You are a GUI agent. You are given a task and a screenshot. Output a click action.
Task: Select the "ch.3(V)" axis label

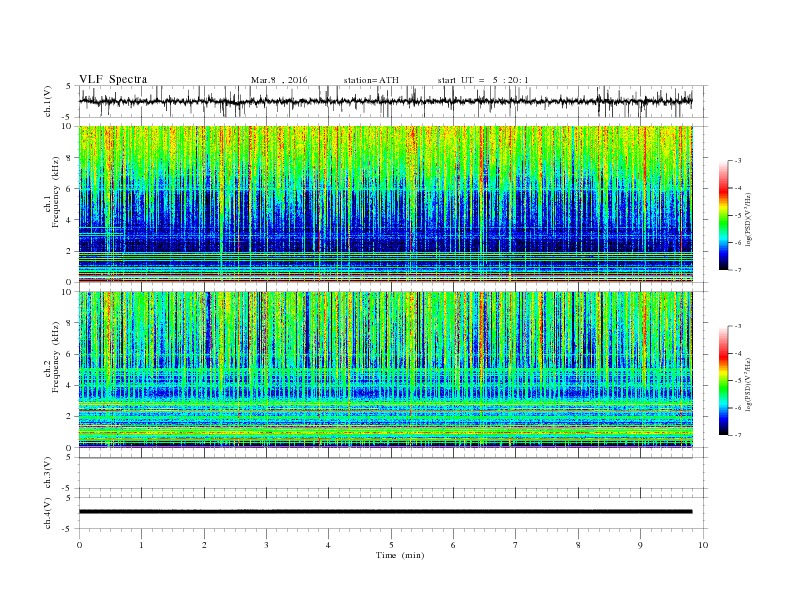pyautogui.click(x=48, y=473)
